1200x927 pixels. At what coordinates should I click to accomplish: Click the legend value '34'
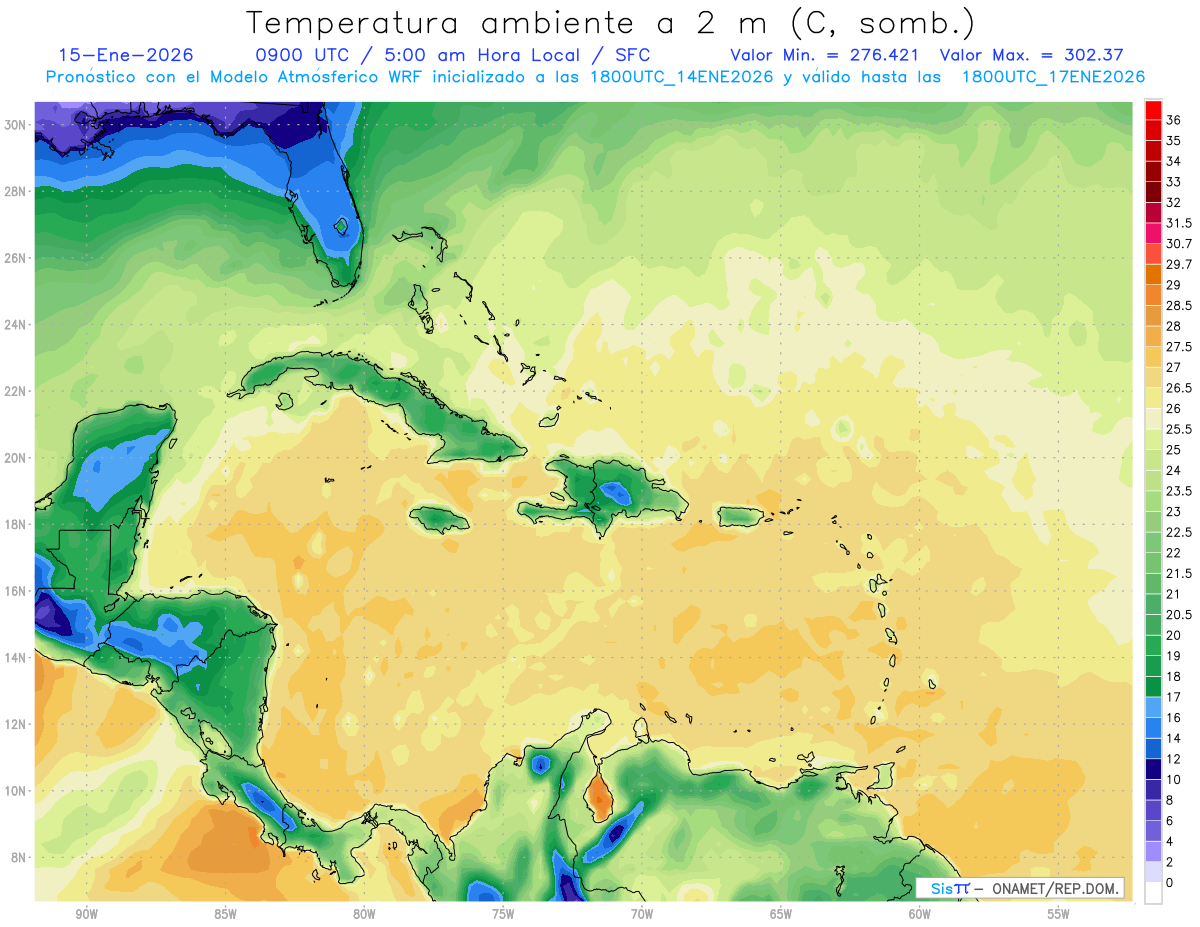click(x=1174, y=161)
